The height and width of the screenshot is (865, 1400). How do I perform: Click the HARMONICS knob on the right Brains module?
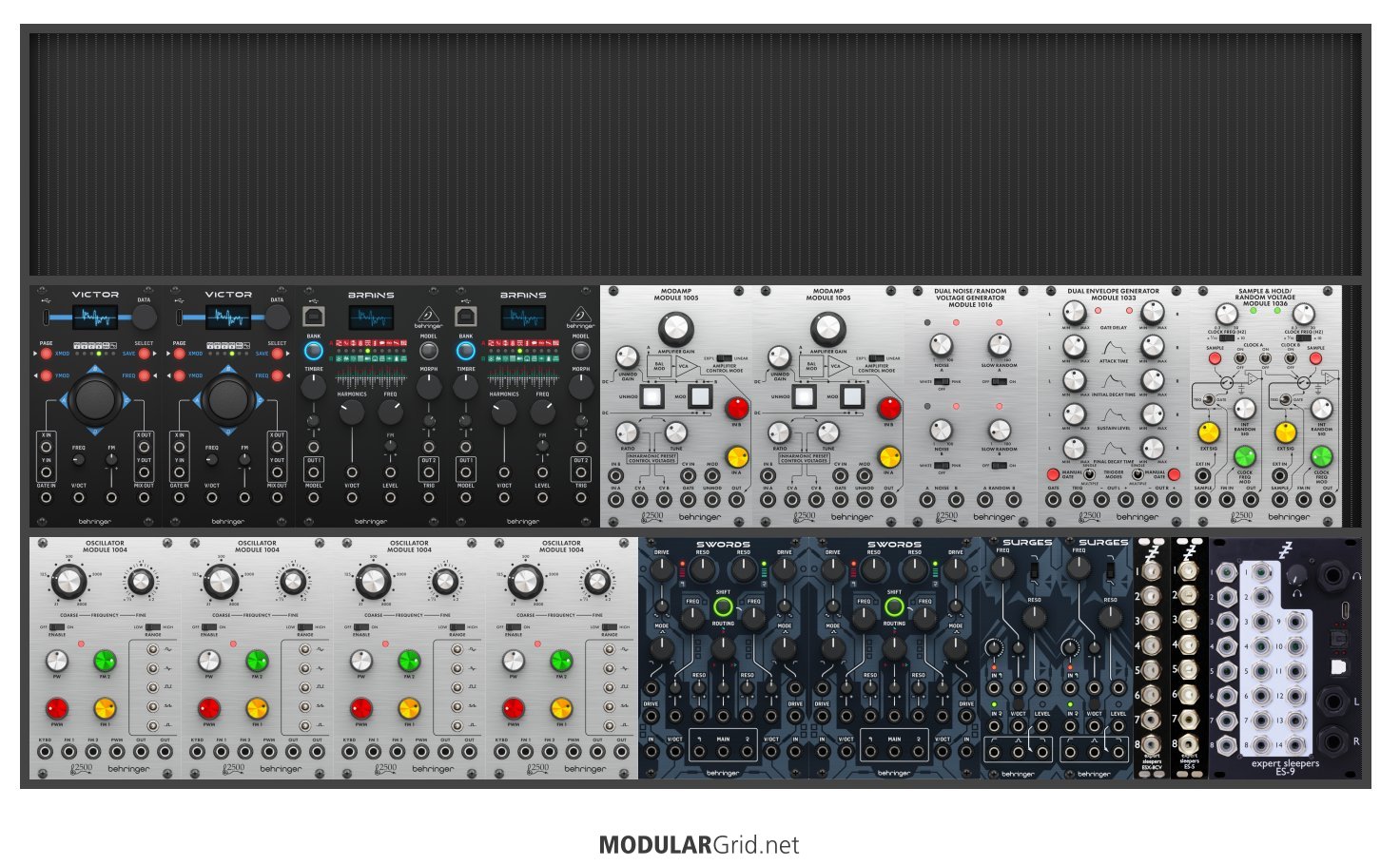(x=504, y=412)
